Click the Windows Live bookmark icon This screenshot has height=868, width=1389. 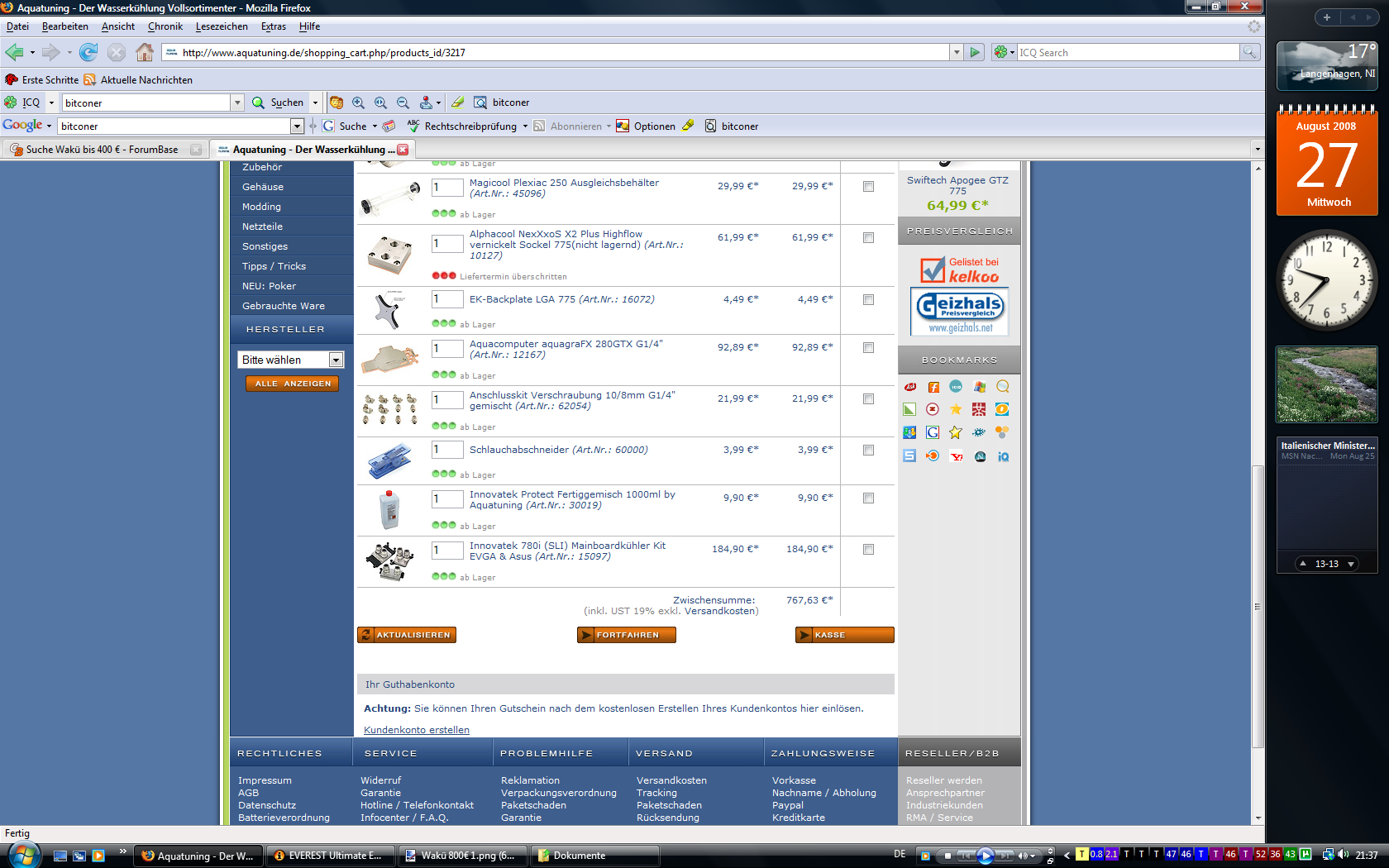[x=979, y=387]
